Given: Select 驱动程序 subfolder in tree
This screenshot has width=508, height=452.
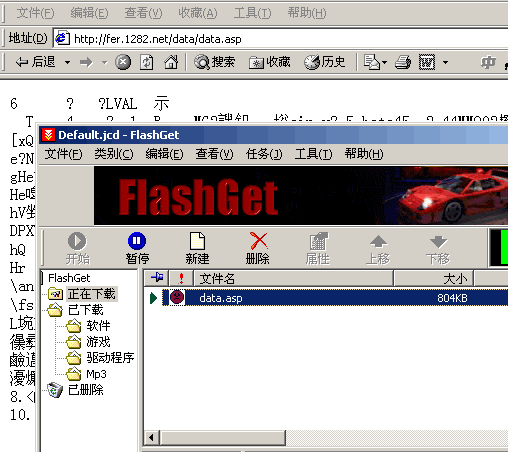Looking at the screenshot, I should [110, 358].
